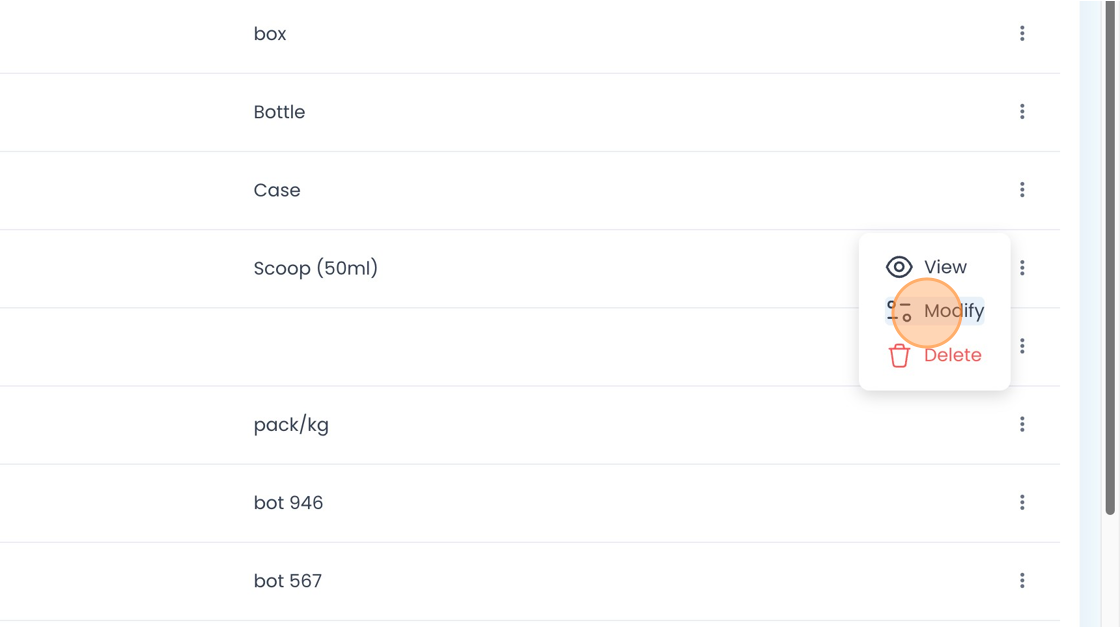Click the Case row label

tap(277, 190)
